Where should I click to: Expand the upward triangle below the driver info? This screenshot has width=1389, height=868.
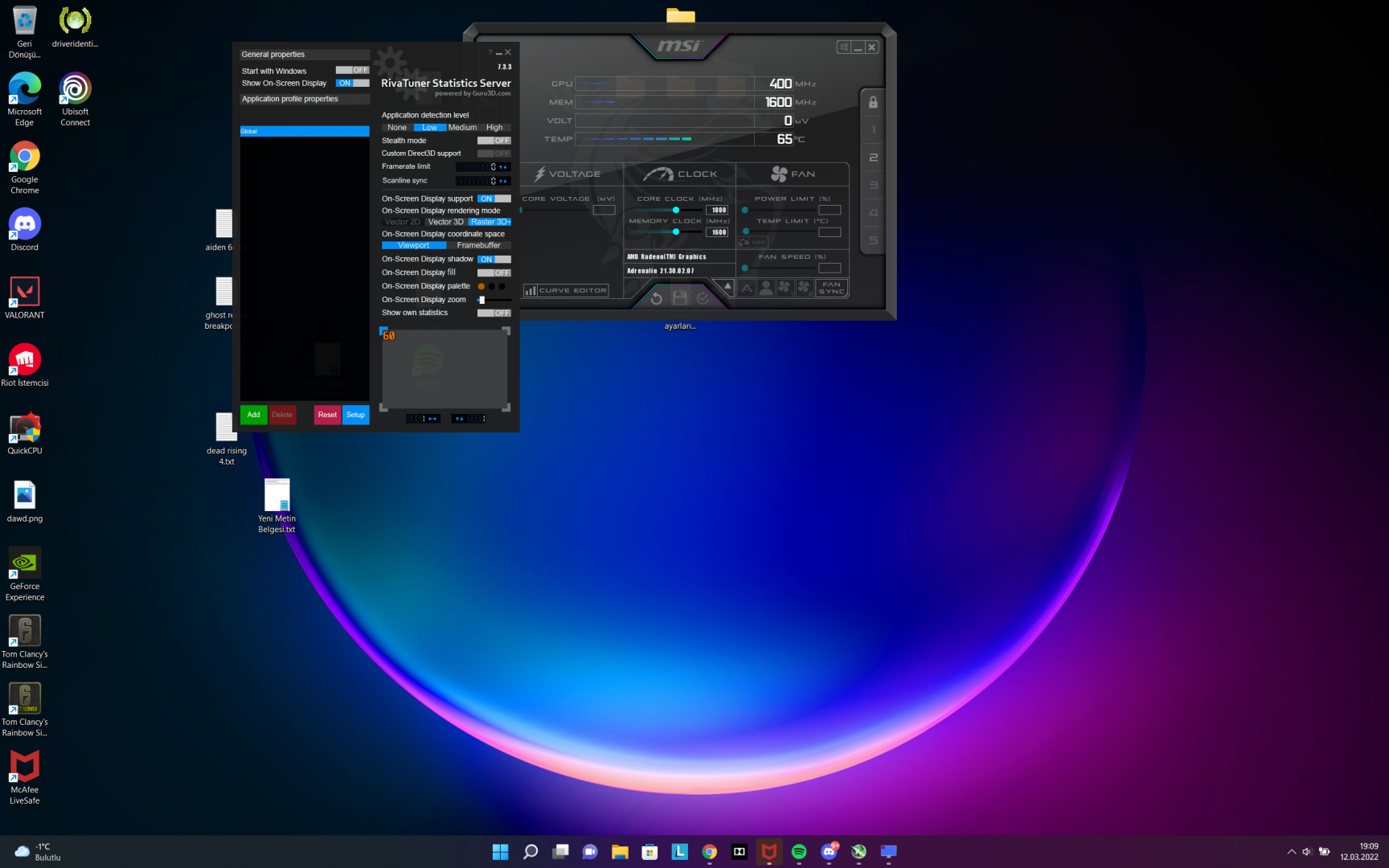click(x=727, y=286)
